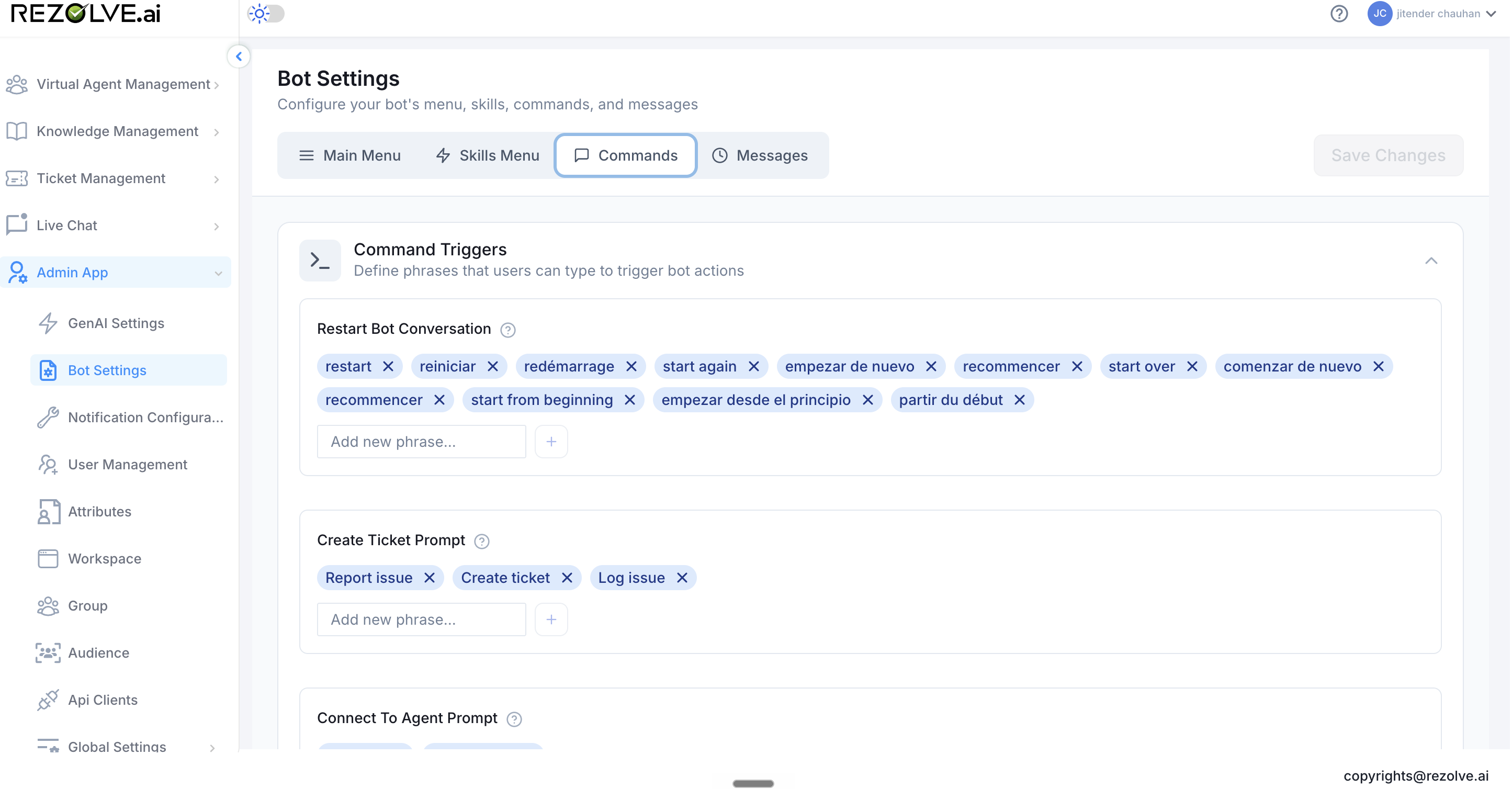Image resolution: width=1512 pixels, height=789 pixels.
Task: Select Bot Settings in sidebar
Action: pos(129,370)
